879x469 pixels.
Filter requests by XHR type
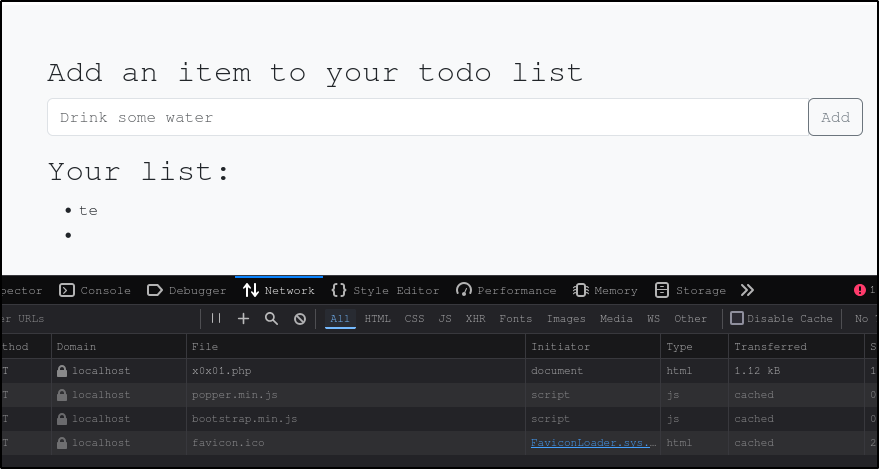pos(475,318)
